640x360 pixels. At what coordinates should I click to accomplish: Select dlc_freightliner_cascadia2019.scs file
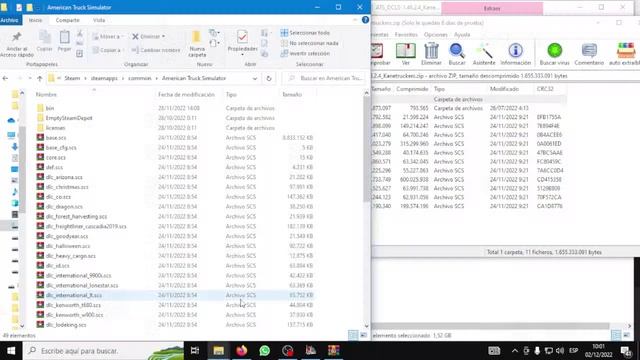point(86,227)
